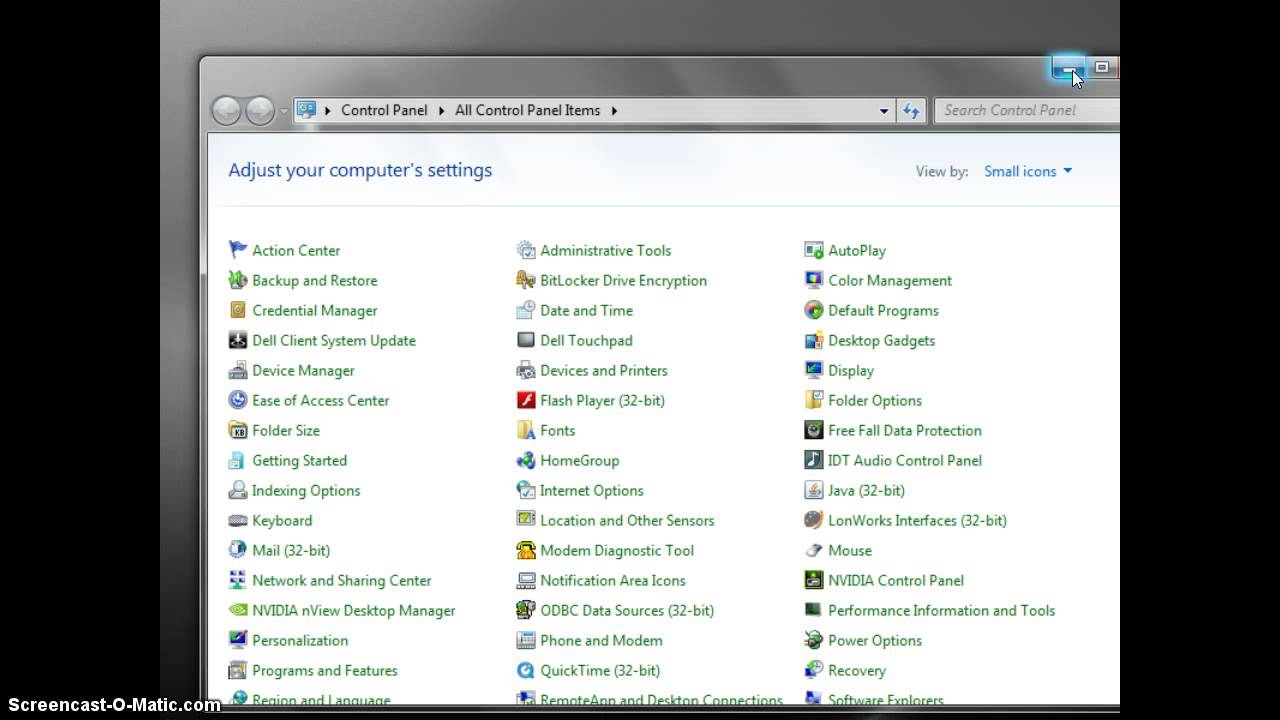Expand the address bar history dropdown arrow
This screenshot has height=720, width=1280.
pyautogui.click(x=884, y=111)
